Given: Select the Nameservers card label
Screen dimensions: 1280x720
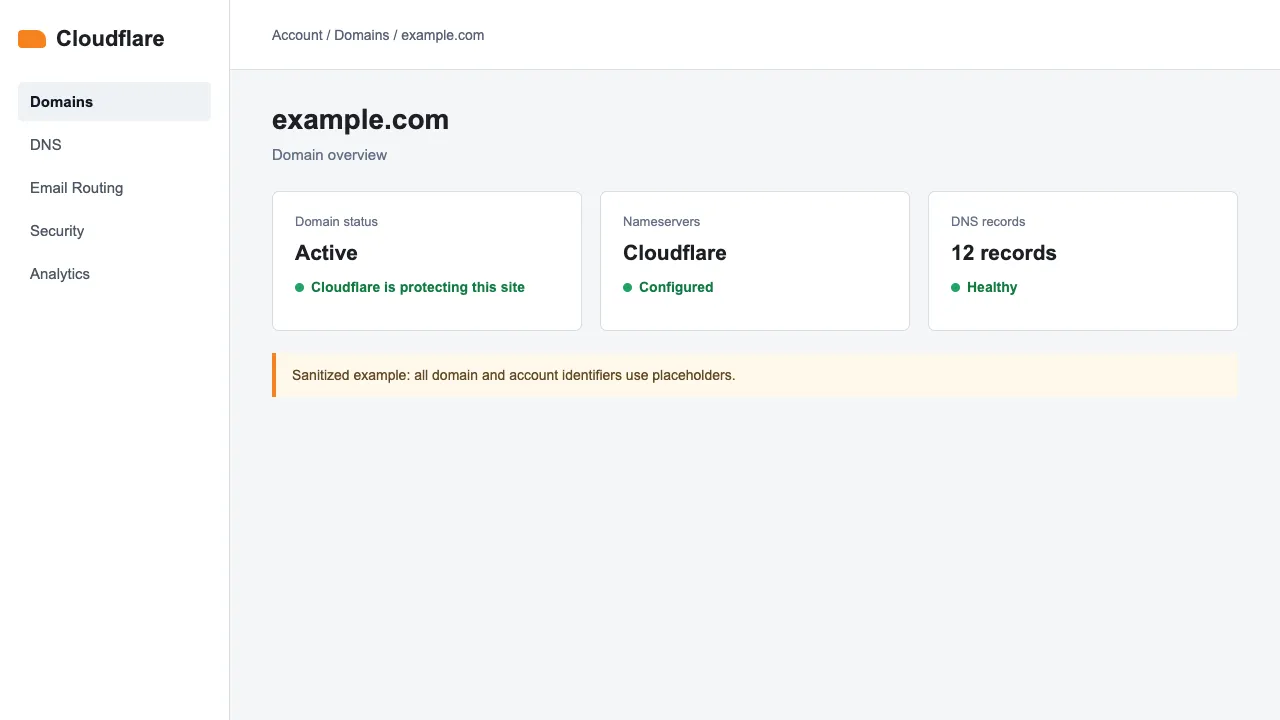Looking at the screenshot, I should click(661, 222).
